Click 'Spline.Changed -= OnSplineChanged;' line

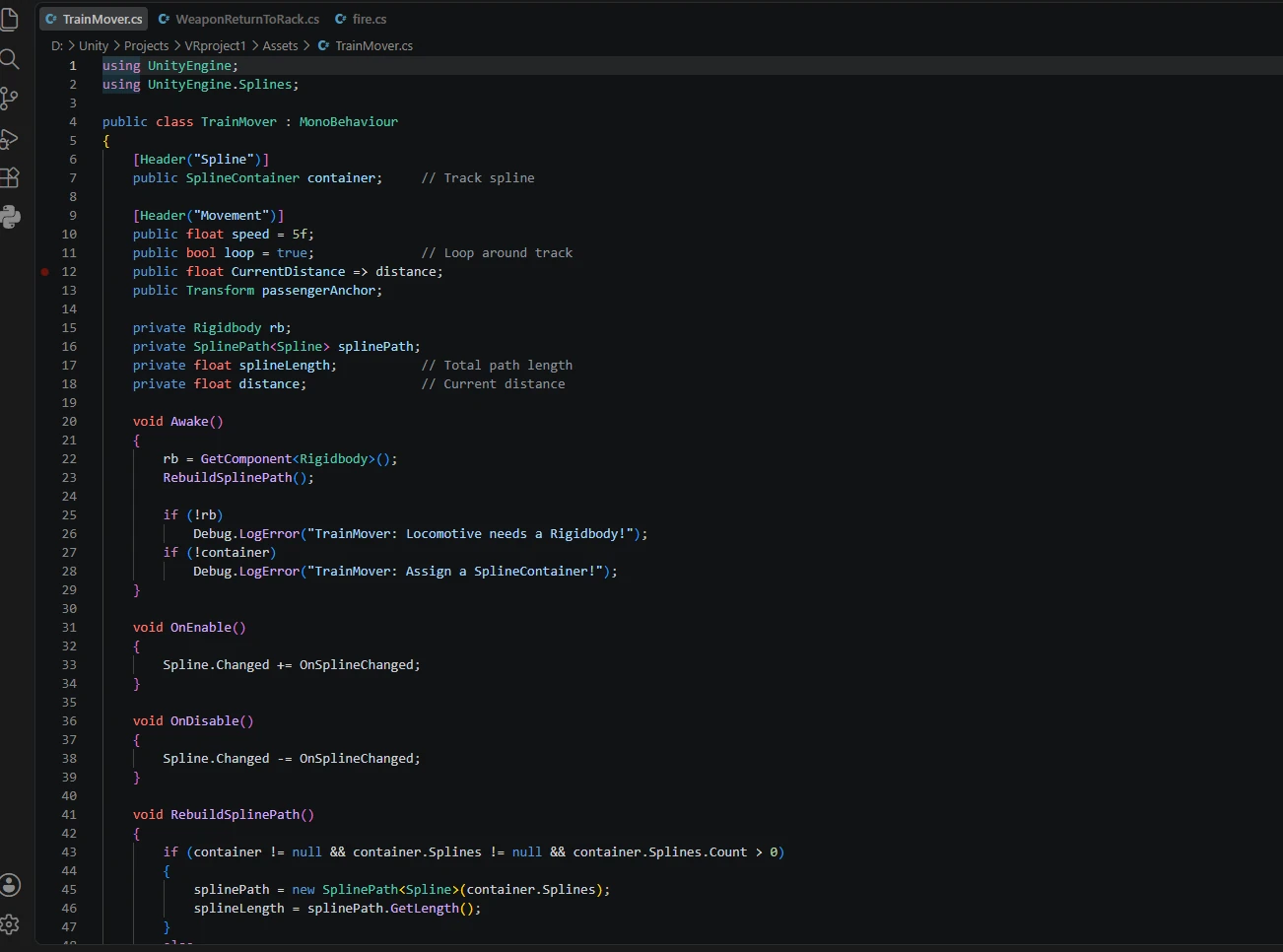[292, 758]
